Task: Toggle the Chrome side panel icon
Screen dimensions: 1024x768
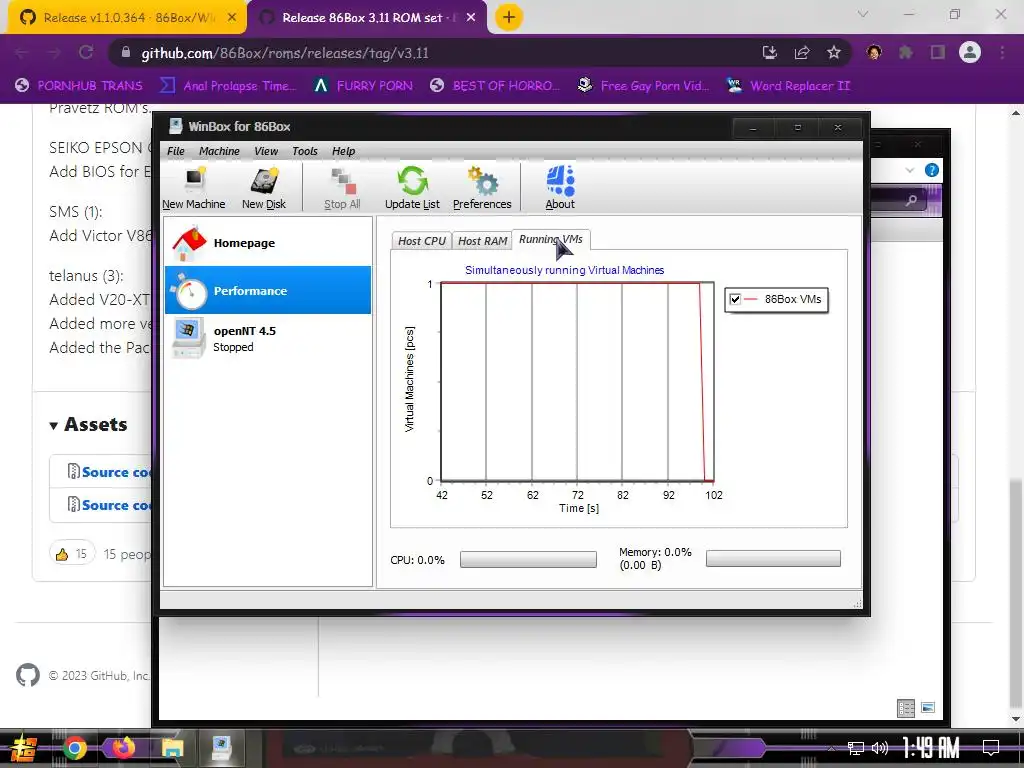Action: coord(938,53)
